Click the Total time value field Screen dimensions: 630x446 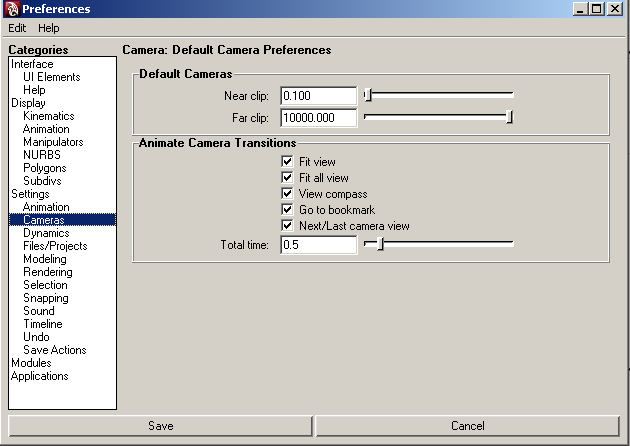coord(318,245)
